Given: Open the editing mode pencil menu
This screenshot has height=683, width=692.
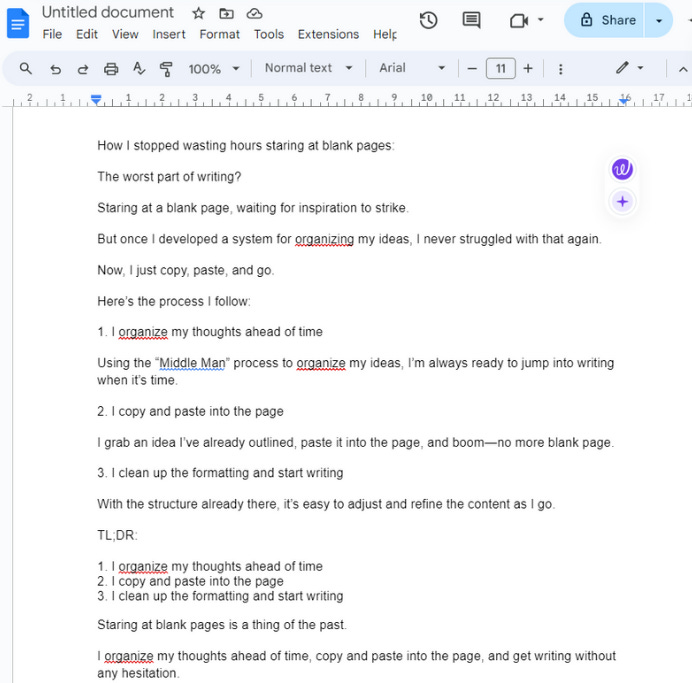Looking at the screenshot, I should 630,68.
